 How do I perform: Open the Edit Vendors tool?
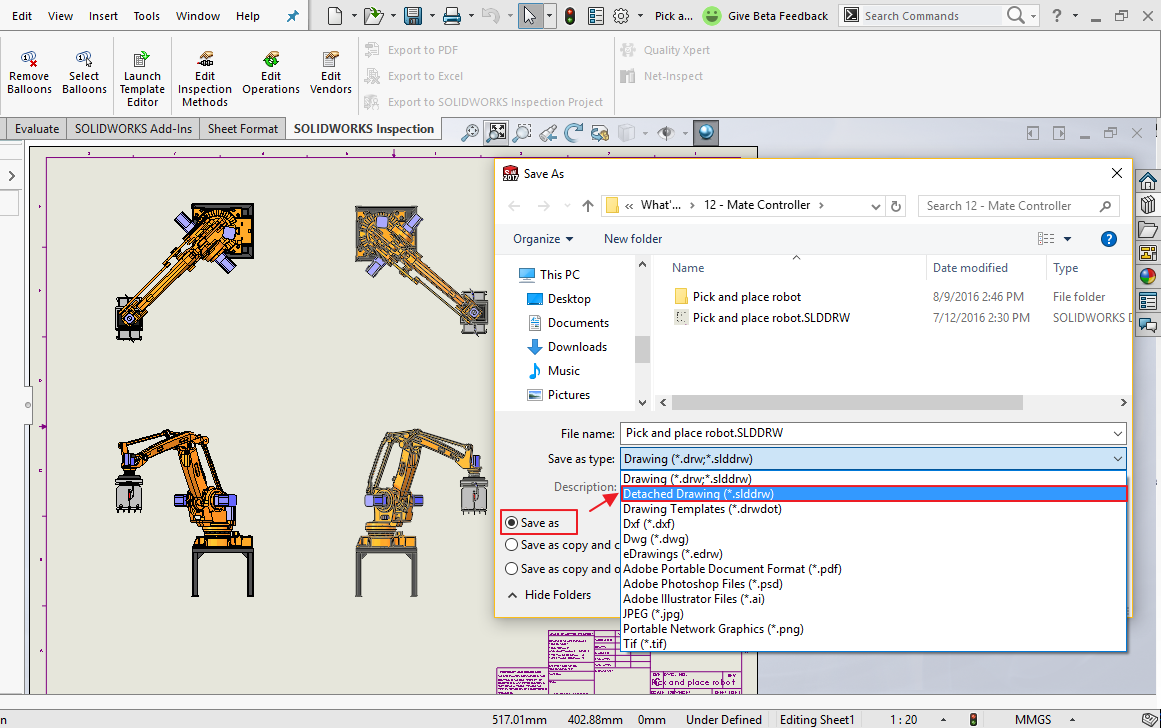330,73
